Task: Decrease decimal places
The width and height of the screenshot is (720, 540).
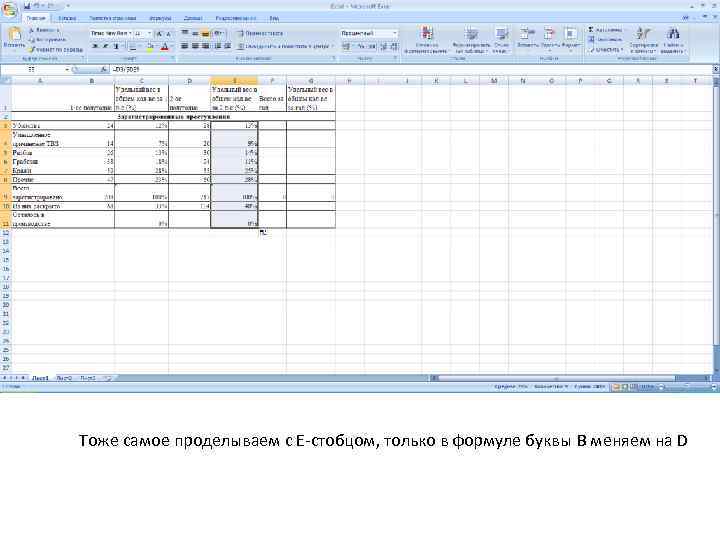Action: pyautogui.click(x=394, y=46)
